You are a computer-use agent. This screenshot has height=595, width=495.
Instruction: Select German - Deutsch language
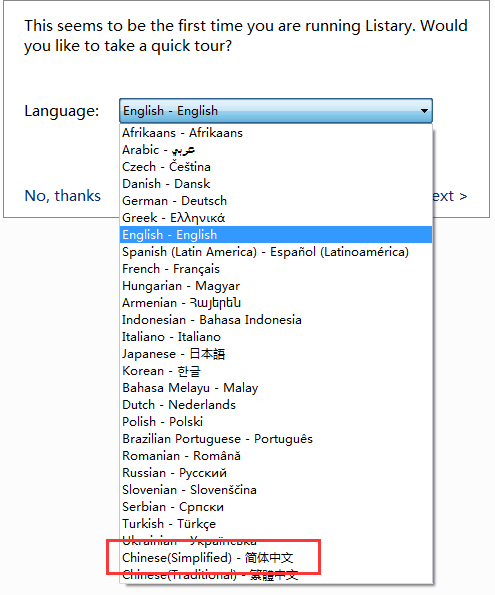pyautogui.click(x=276, y=201)
